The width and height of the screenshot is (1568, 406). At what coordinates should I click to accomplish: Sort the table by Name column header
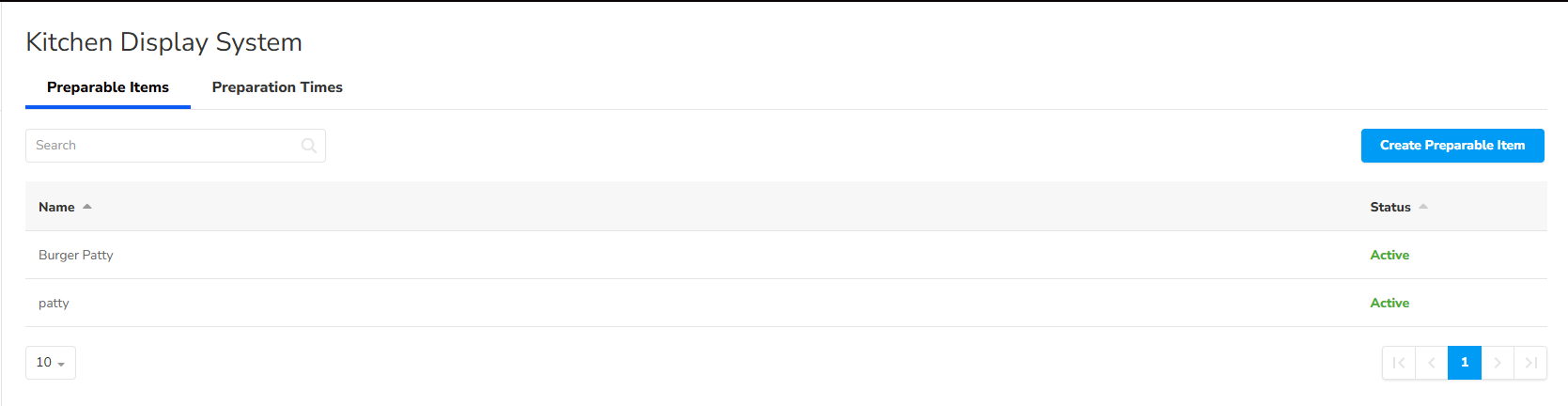tap(56, 207)
